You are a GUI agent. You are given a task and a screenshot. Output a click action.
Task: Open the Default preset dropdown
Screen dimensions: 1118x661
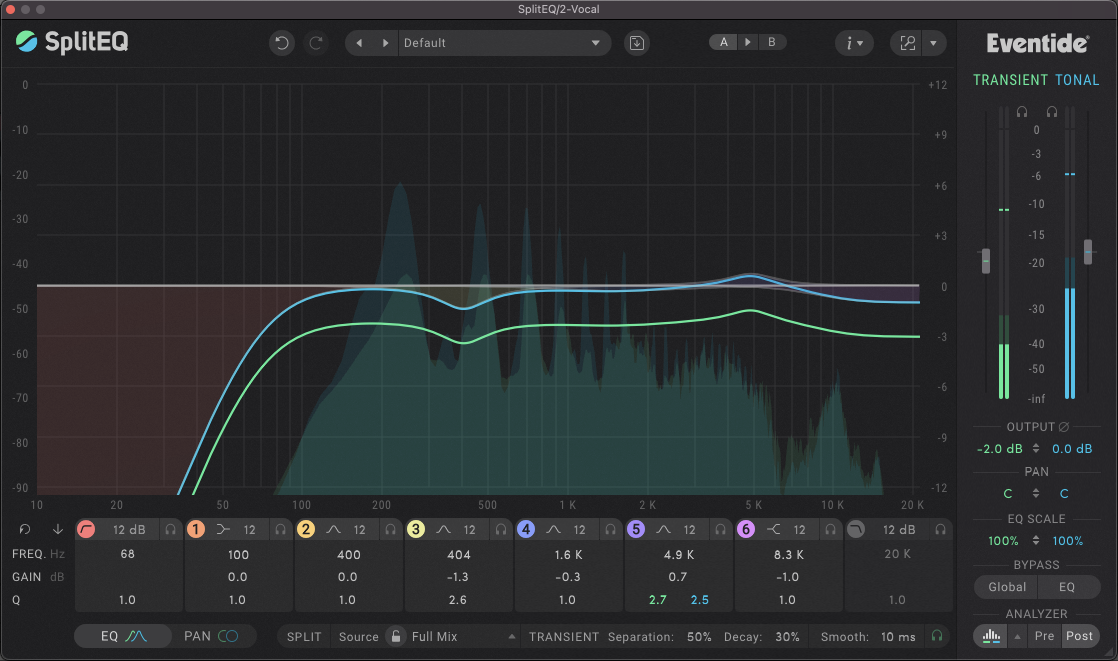click(504, 43)
